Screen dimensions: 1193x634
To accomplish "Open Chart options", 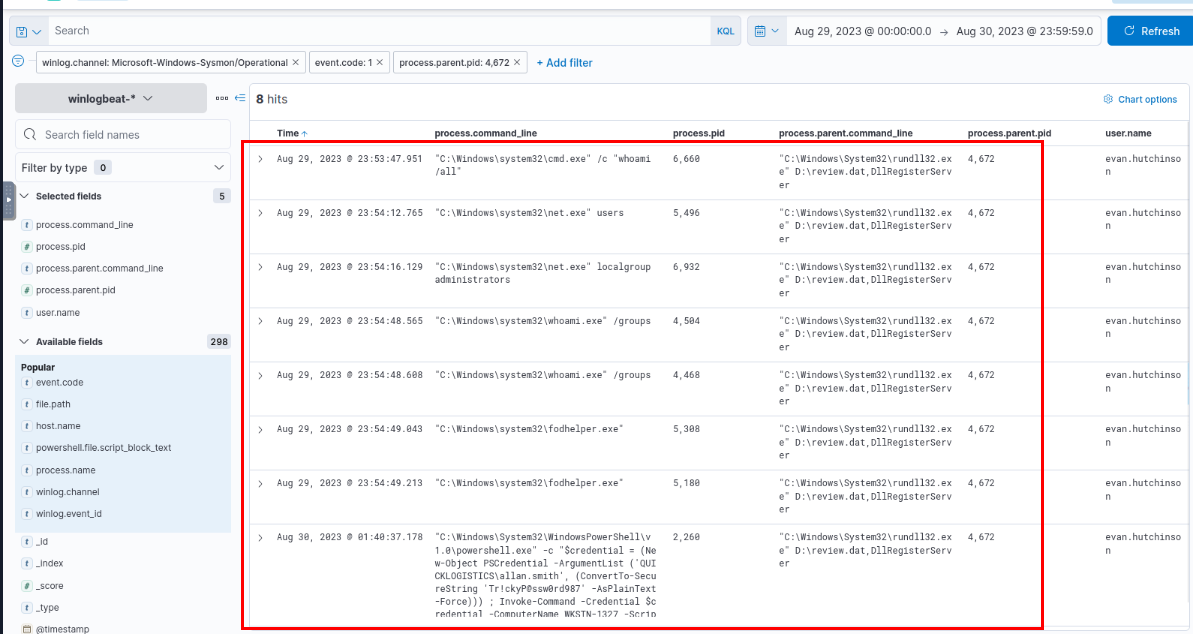I will click(1140, 99).
